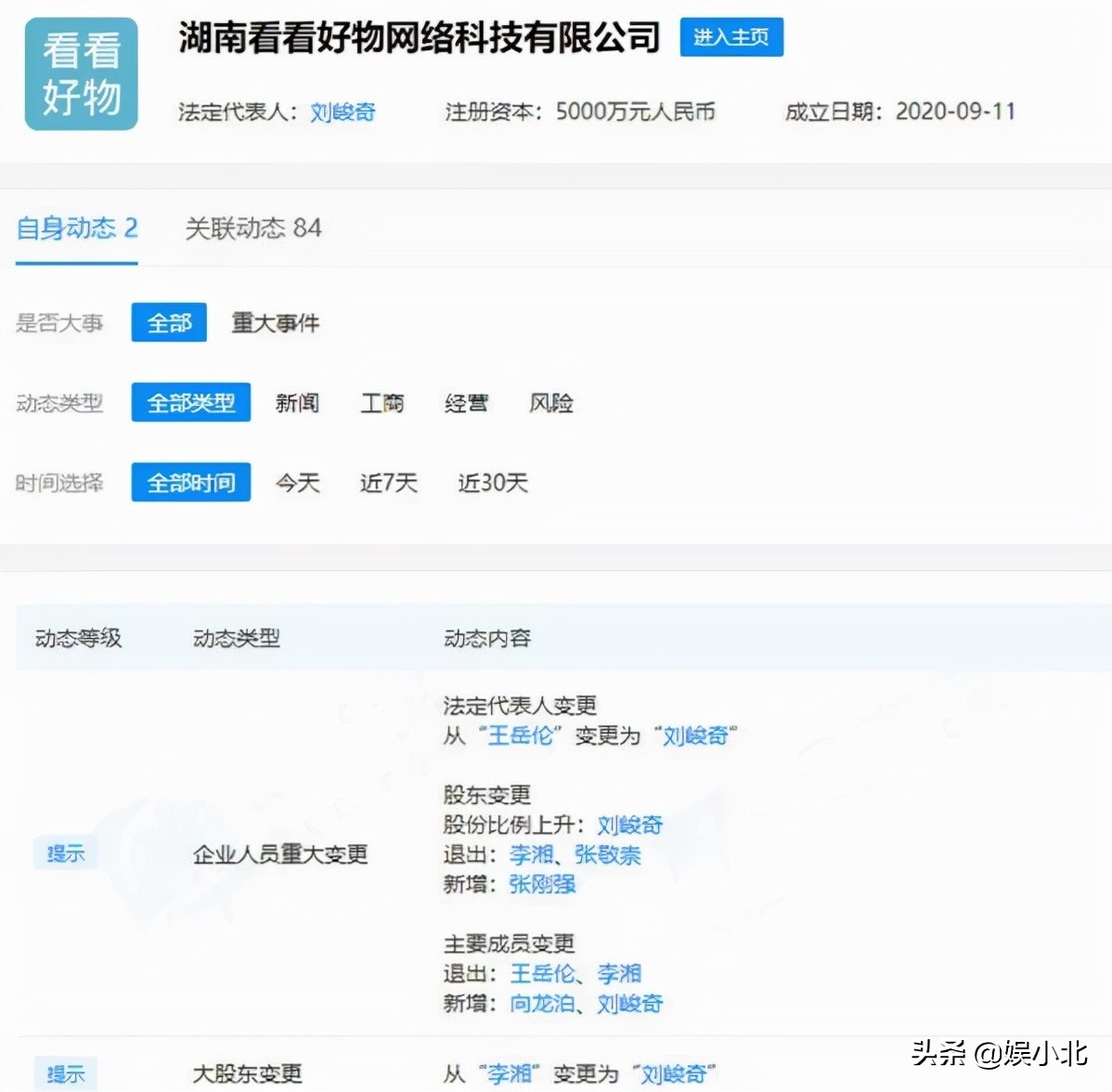1112x1092 pixels.
Task: Open 李湘 link in 大股东变更 row
Action: (510, 1073)
